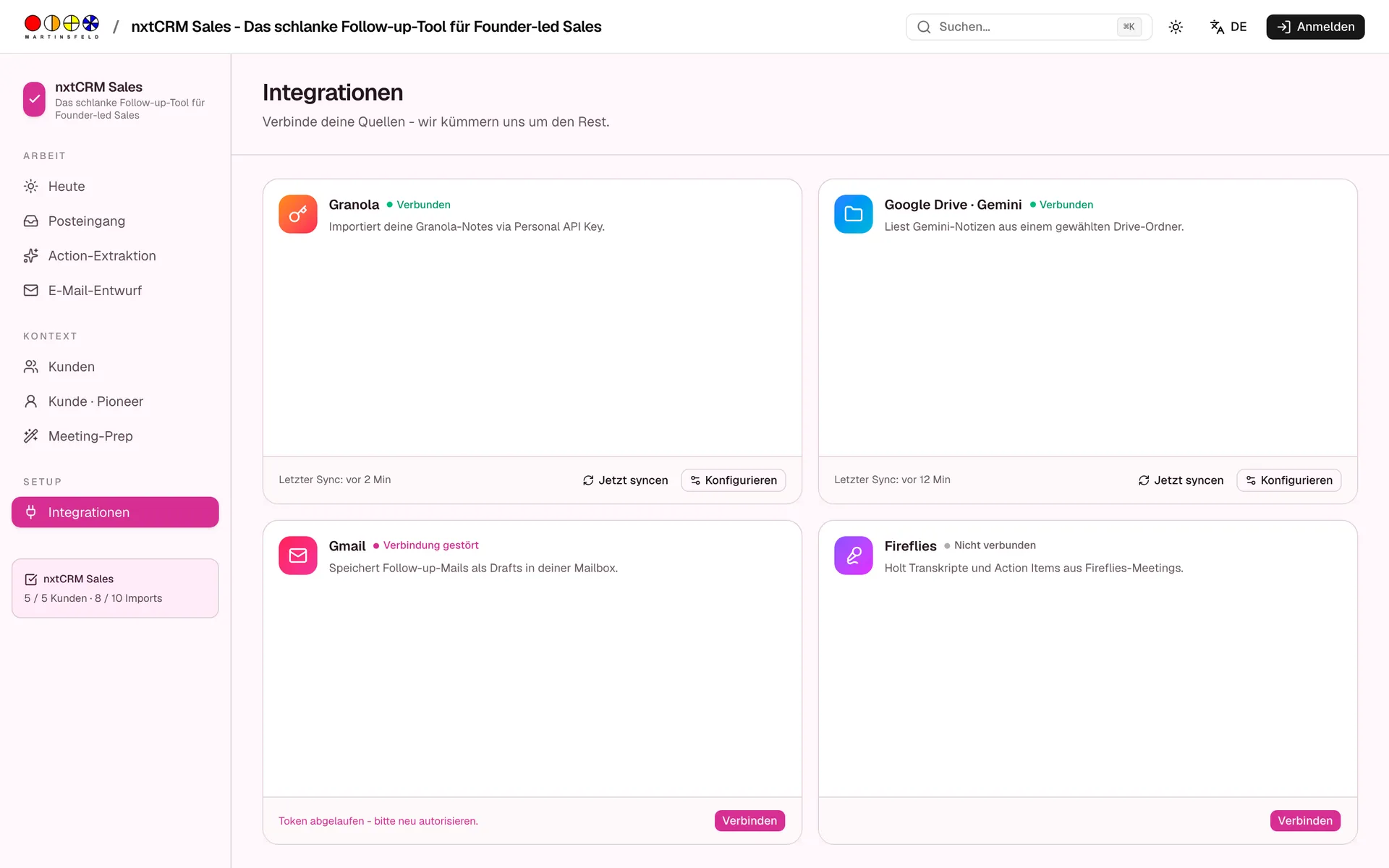
Task: Click the Gmail pink envelope icon
Action: coord(298,556)
